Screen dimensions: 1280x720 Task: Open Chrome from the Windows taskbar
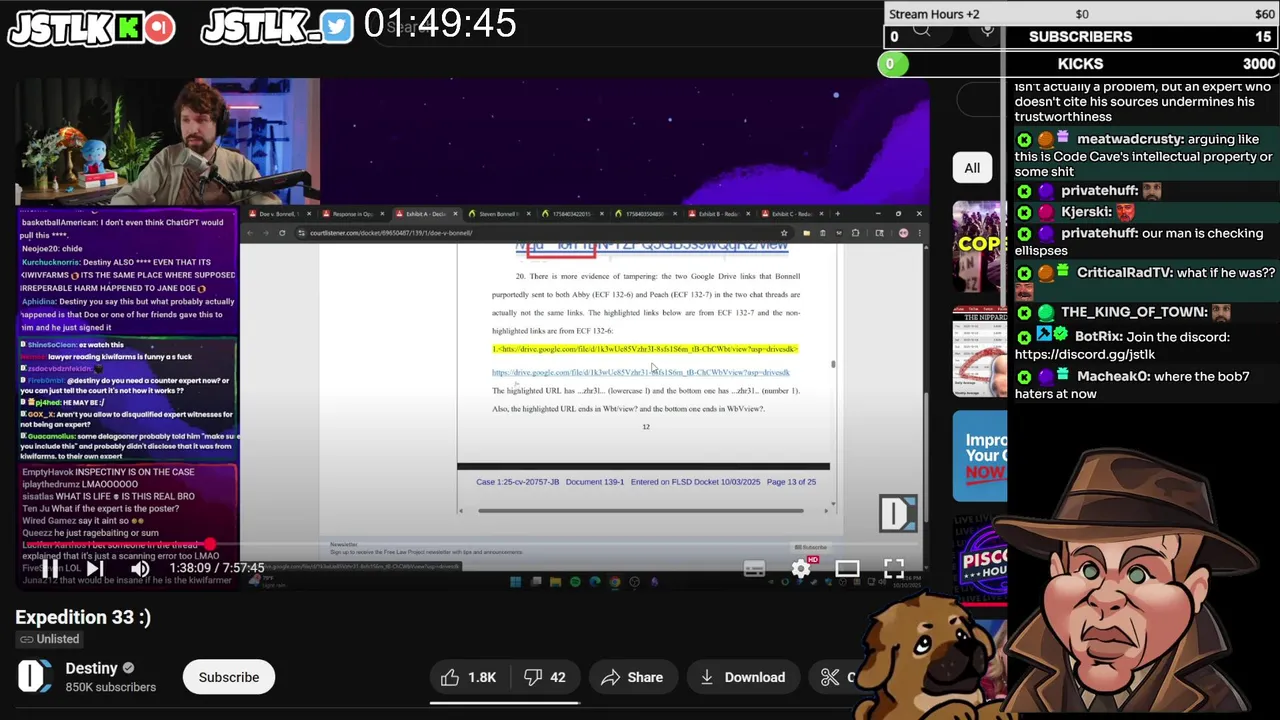click(614, 581)
